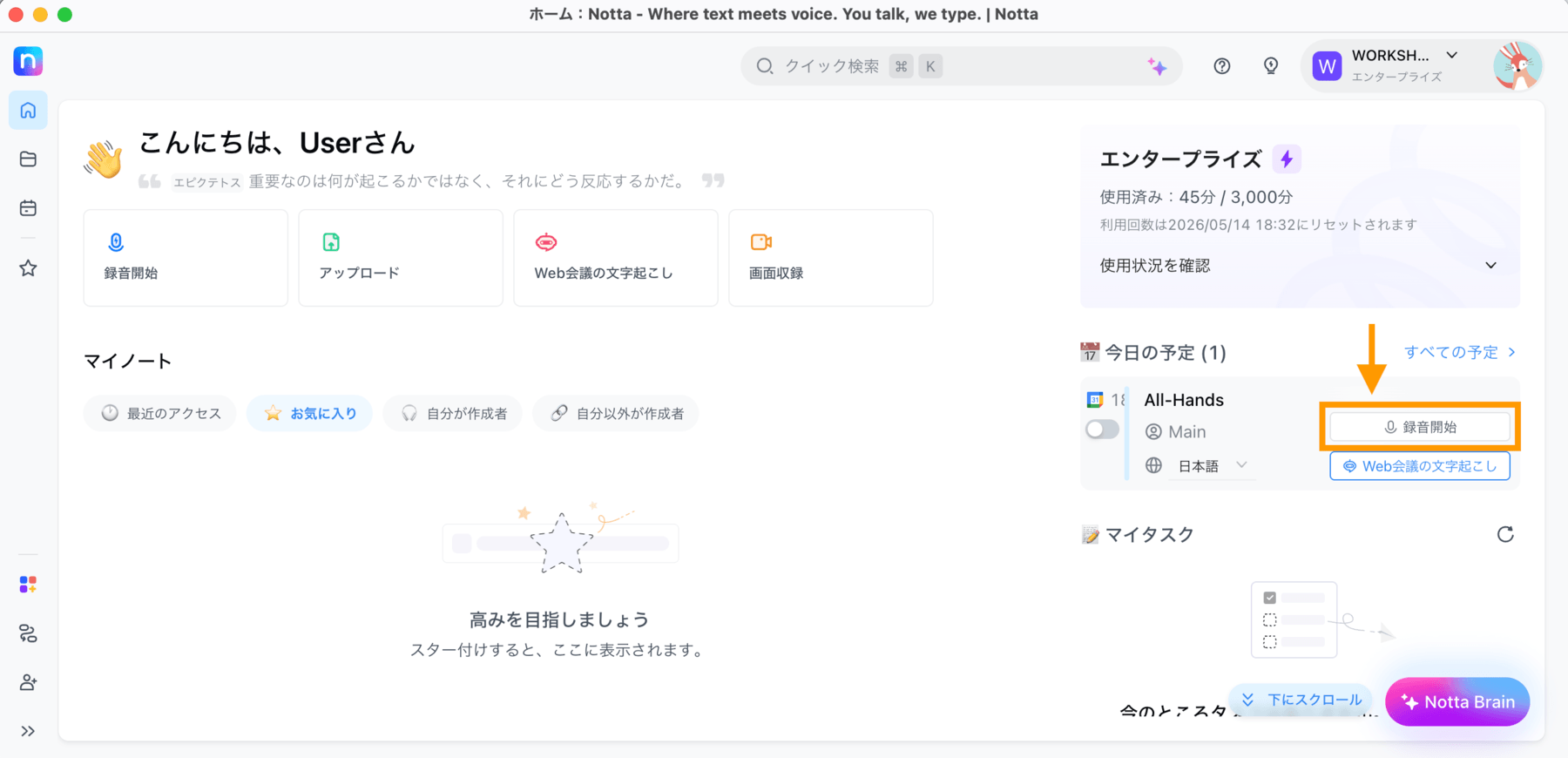Click 録音開始 button for All-Hands
The height and width of the screenshot is (758, 1568).
pos(1420,427)
